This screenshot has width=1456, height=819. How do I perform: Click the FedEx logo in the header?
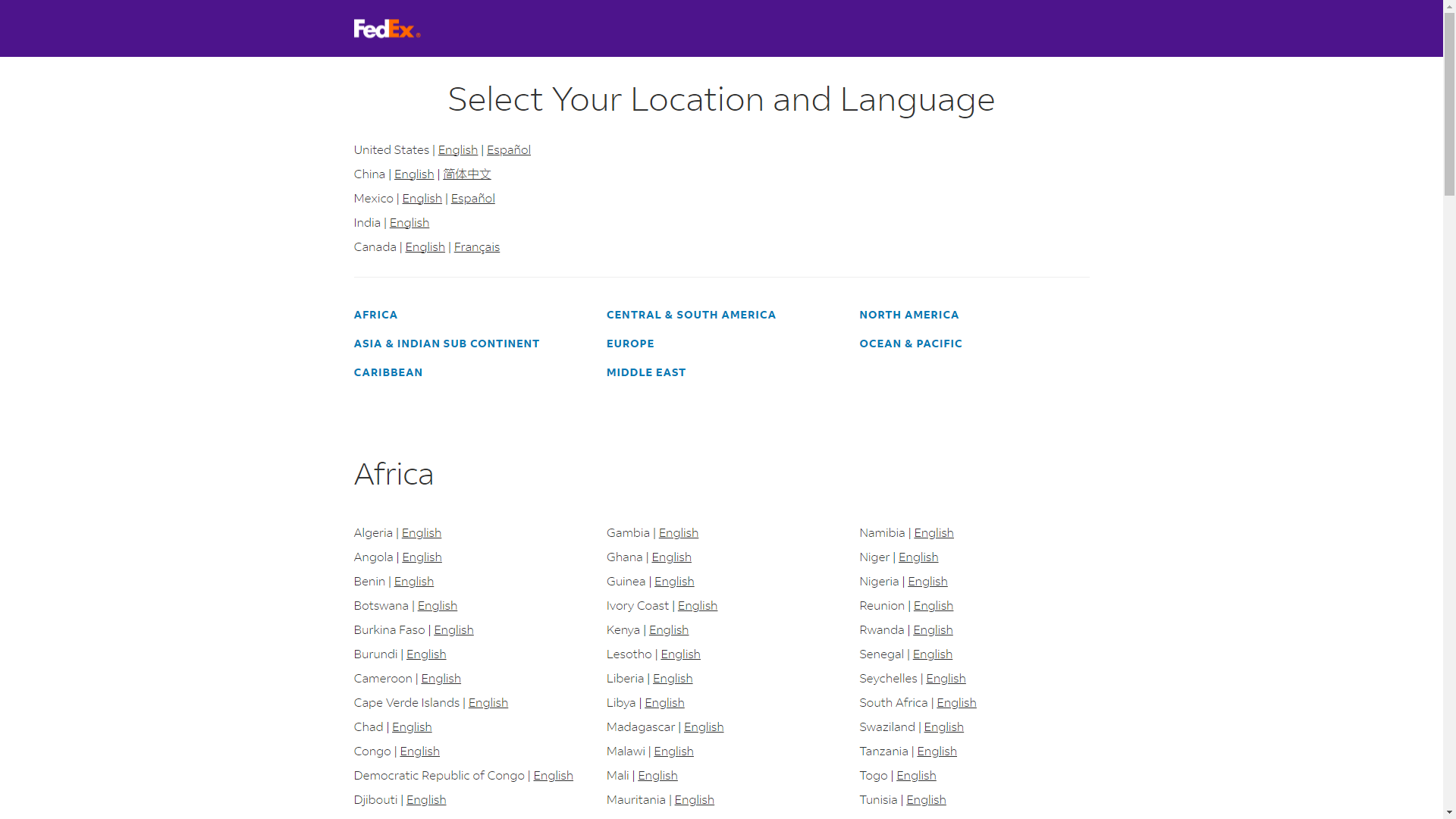[386, 29]
